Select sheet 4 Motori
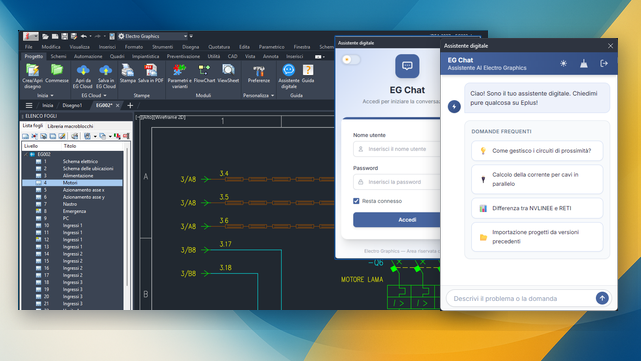The height and width of the screenshot is (361, 641). coord(72,183)
